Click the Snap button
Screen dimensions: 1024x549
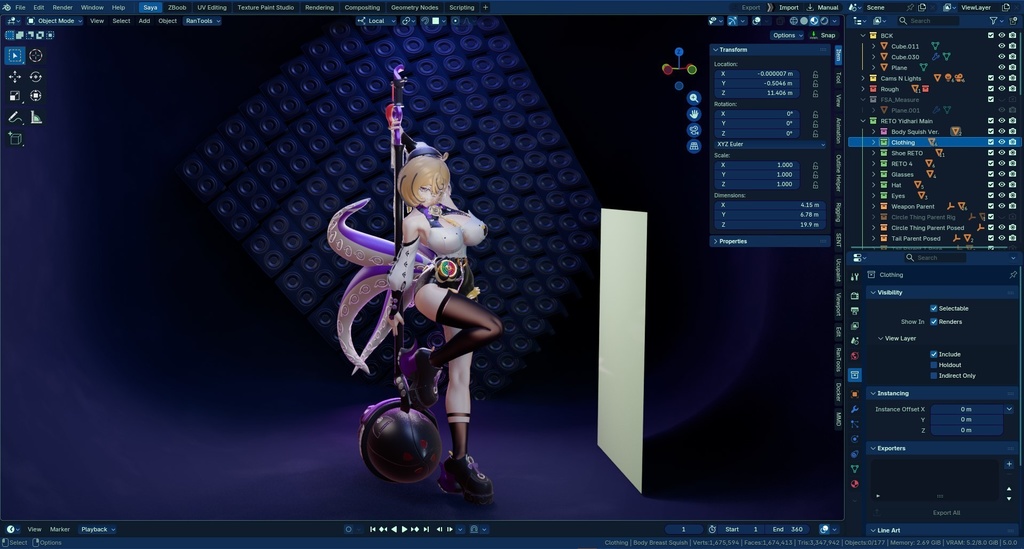click(824, 35)
